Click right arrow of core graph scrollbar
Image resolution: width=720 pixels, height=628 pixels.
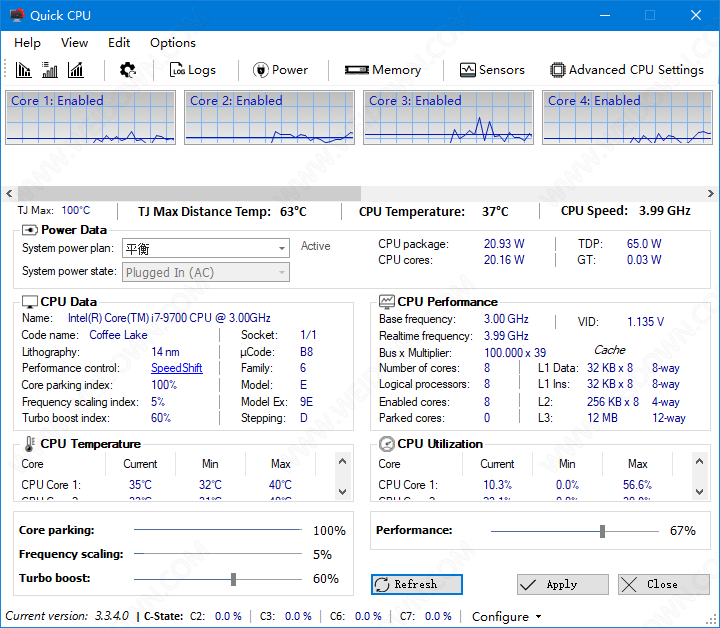(x=711, y=193)
